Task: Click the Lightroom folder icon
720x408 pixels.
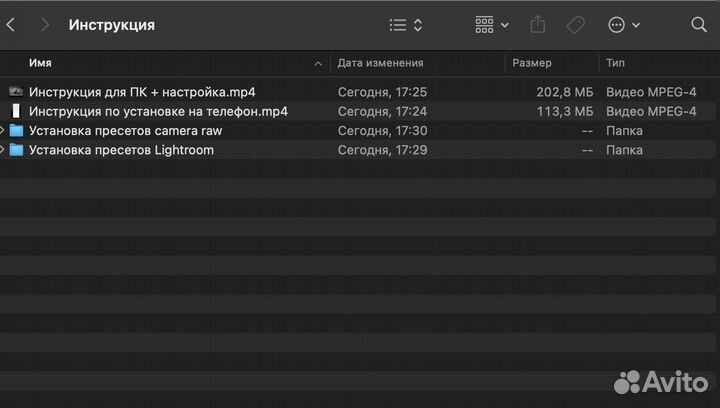Action: (16, 150)
